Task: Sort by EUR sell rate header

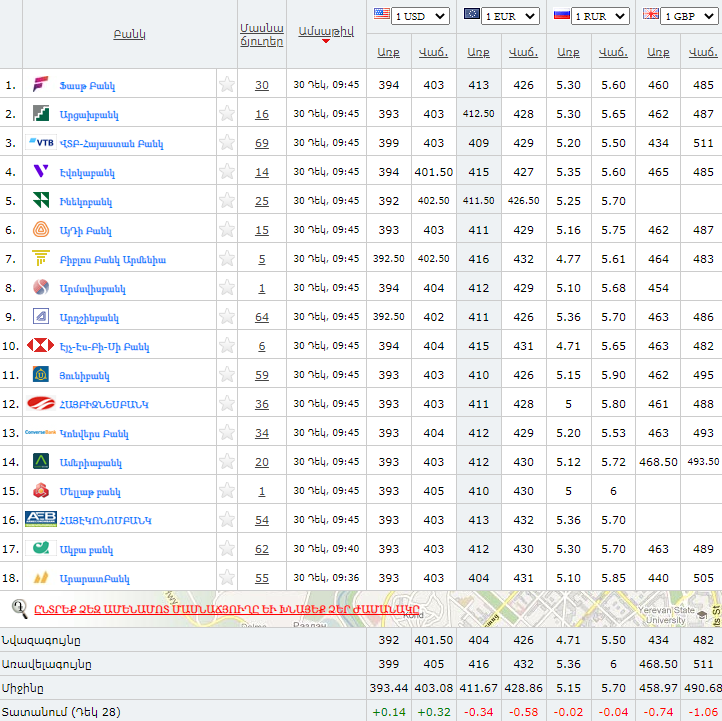Action: click(523, 52)
